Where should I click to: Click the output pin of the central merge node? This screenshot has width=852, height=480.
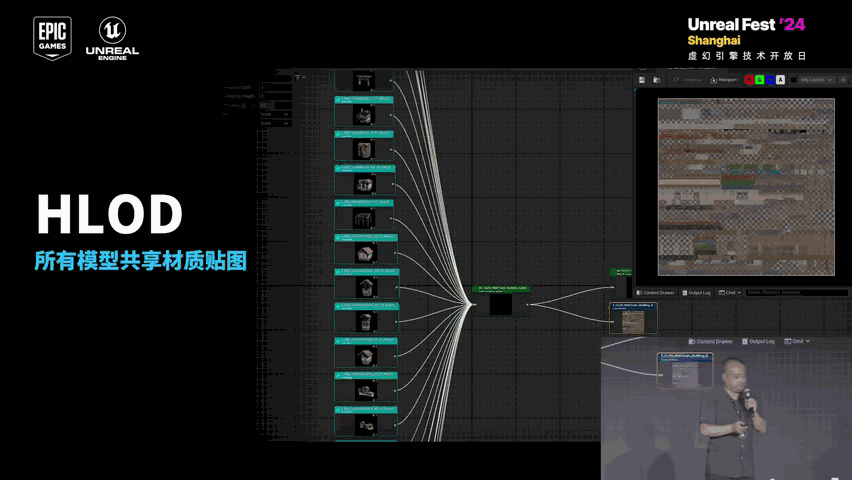click(527, 304)
